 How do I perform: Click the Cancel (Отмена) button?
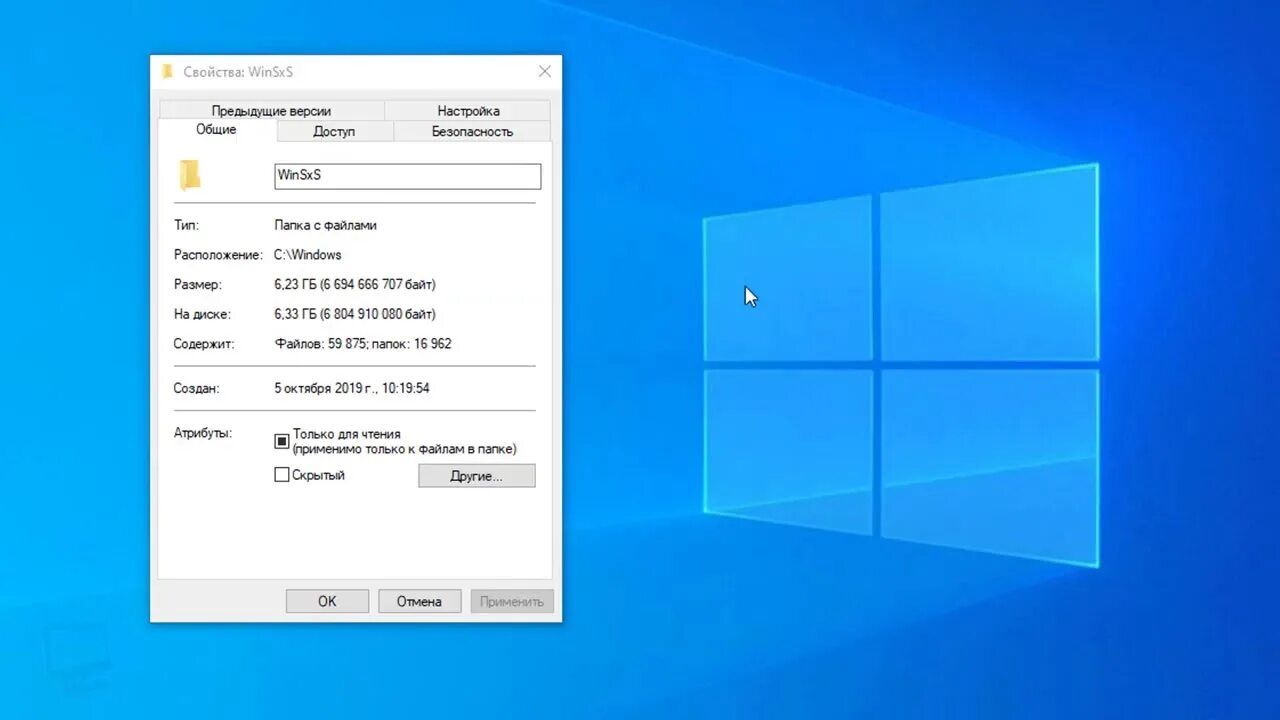419,601
